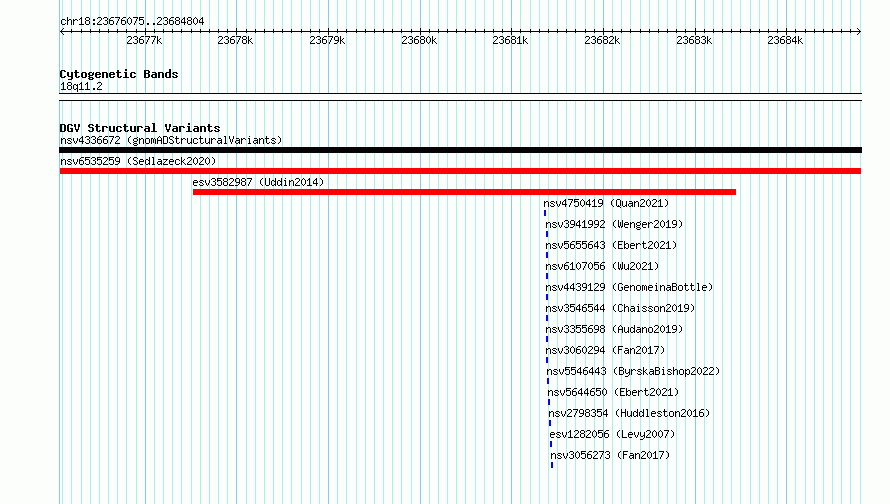The height and width of the screenshot is (504, 890).
Task: Open variant nsv5546443 (ByrskaBishop2022)
Action: [633, 371]
